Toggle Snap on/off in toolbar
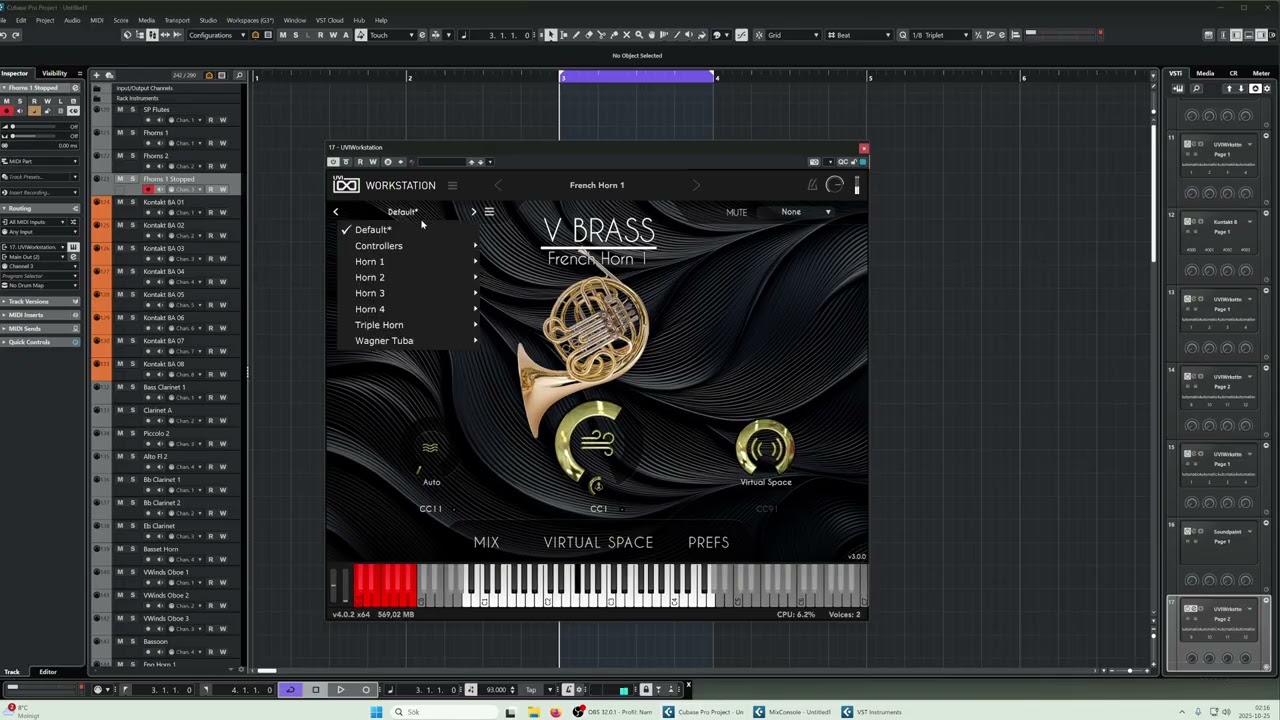 pyautogui.click(x=741, y=35)
